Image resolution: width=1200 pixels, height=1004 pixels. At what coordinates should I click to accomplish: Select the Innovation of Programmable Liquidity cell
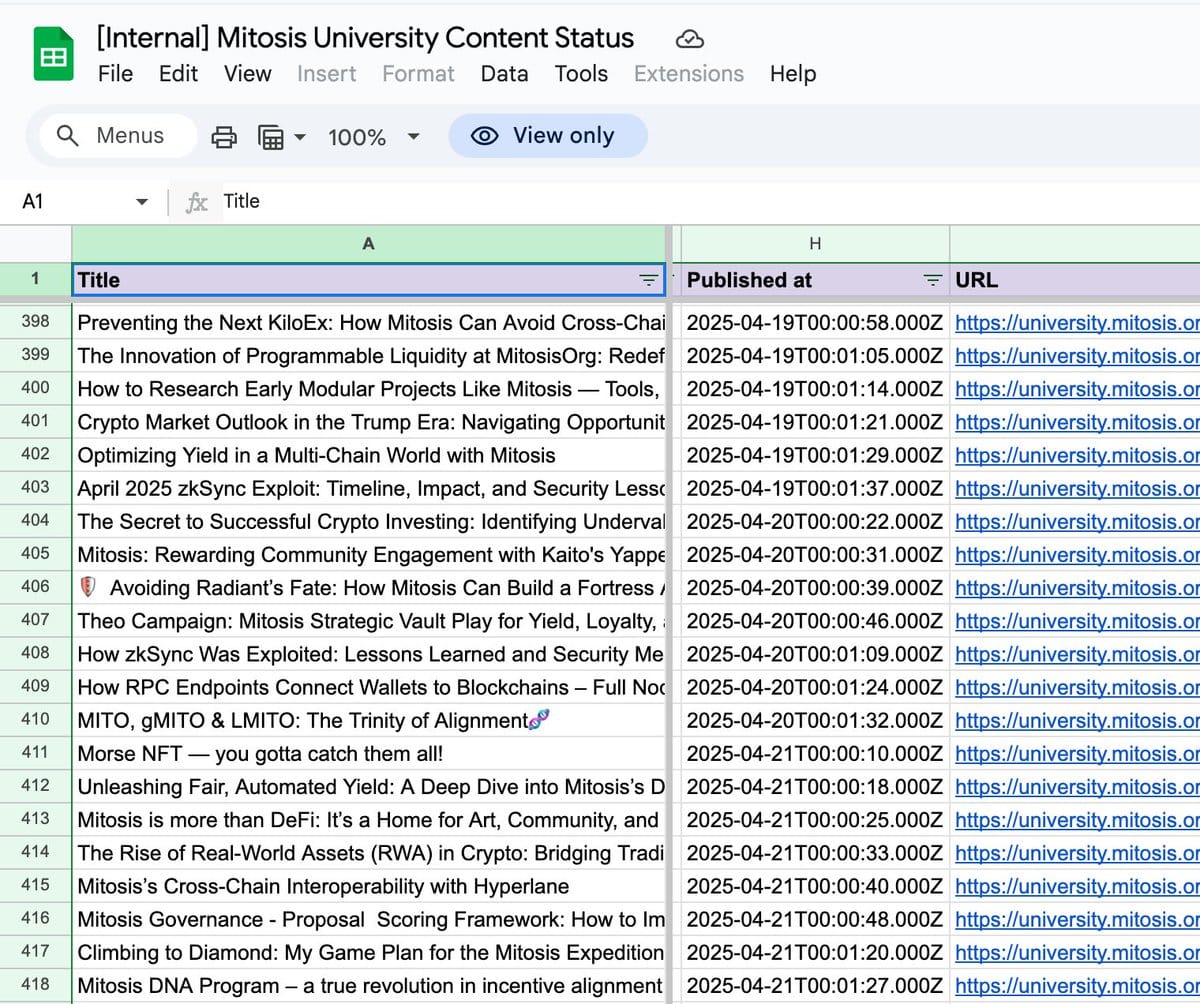(x=368, y=356)
